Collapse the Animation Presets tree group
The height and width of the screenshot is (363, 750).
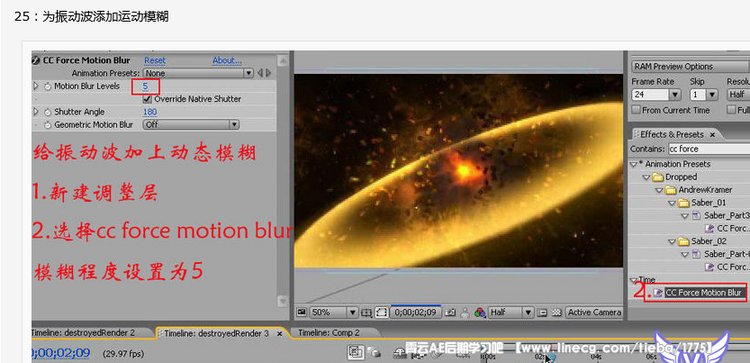pos(634,164)
